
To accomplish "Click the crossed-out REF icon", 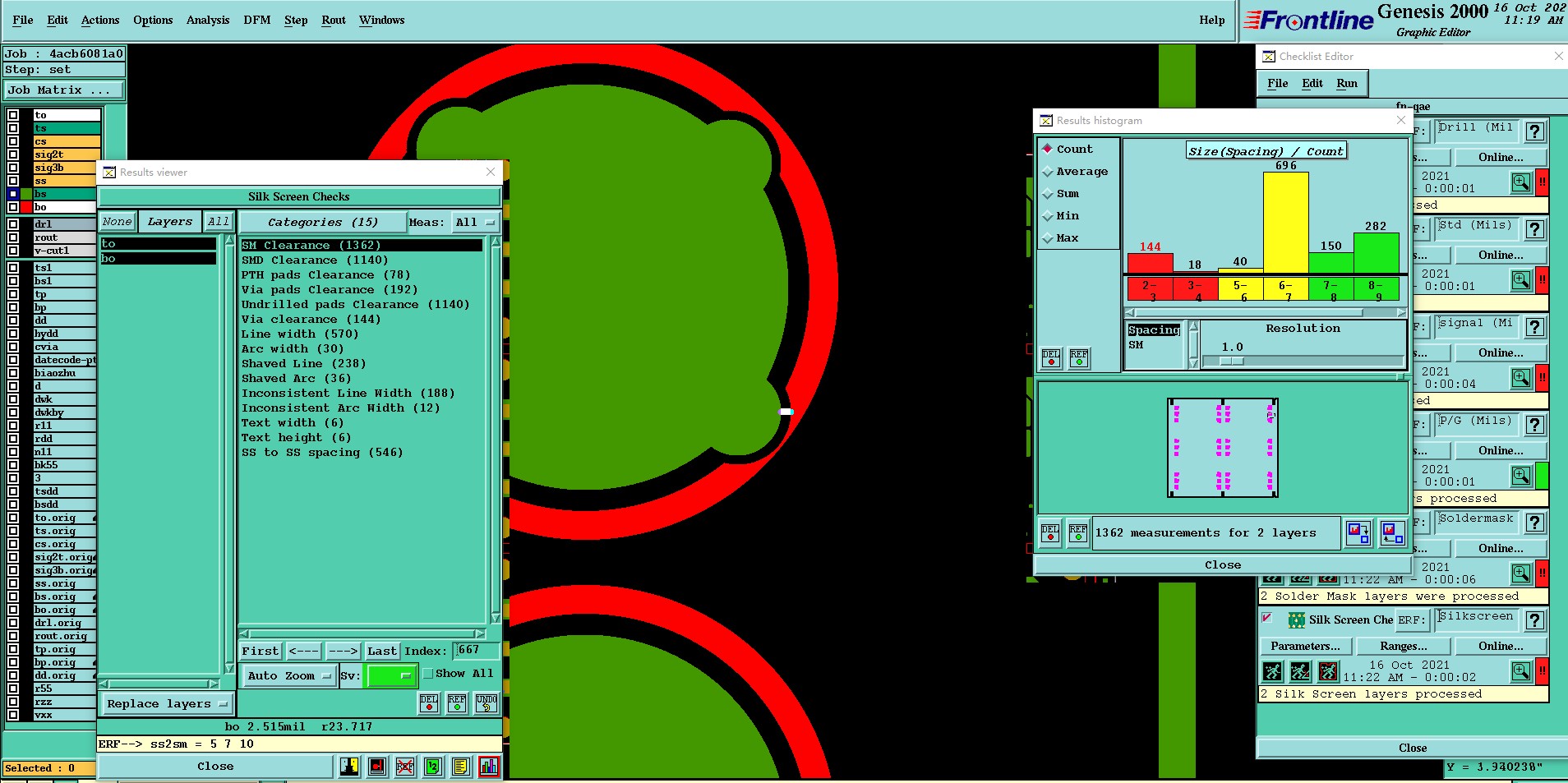I will point(405,767).
